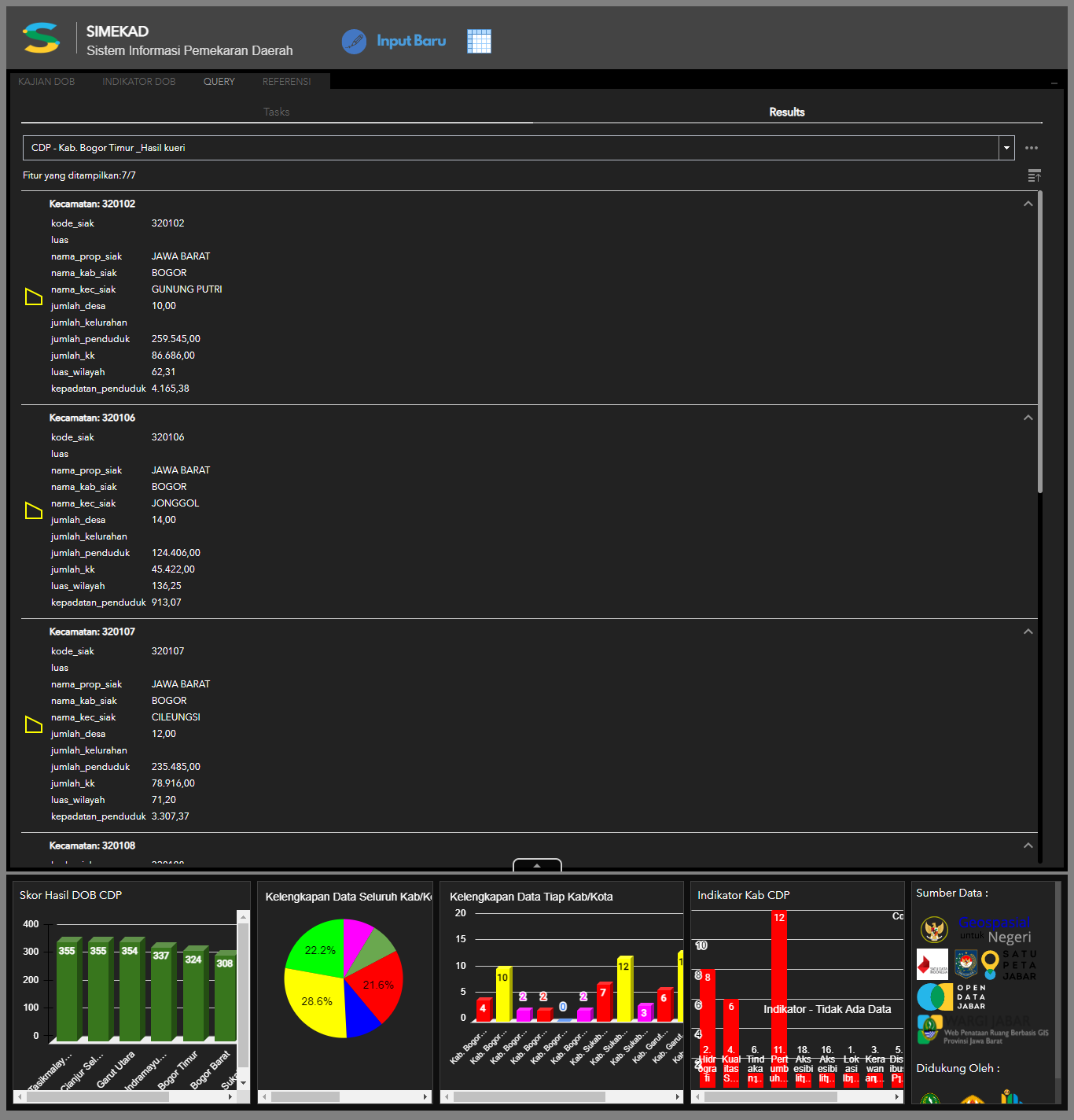
Task: Open the REFERENSI tab
Action: point(286,82)
